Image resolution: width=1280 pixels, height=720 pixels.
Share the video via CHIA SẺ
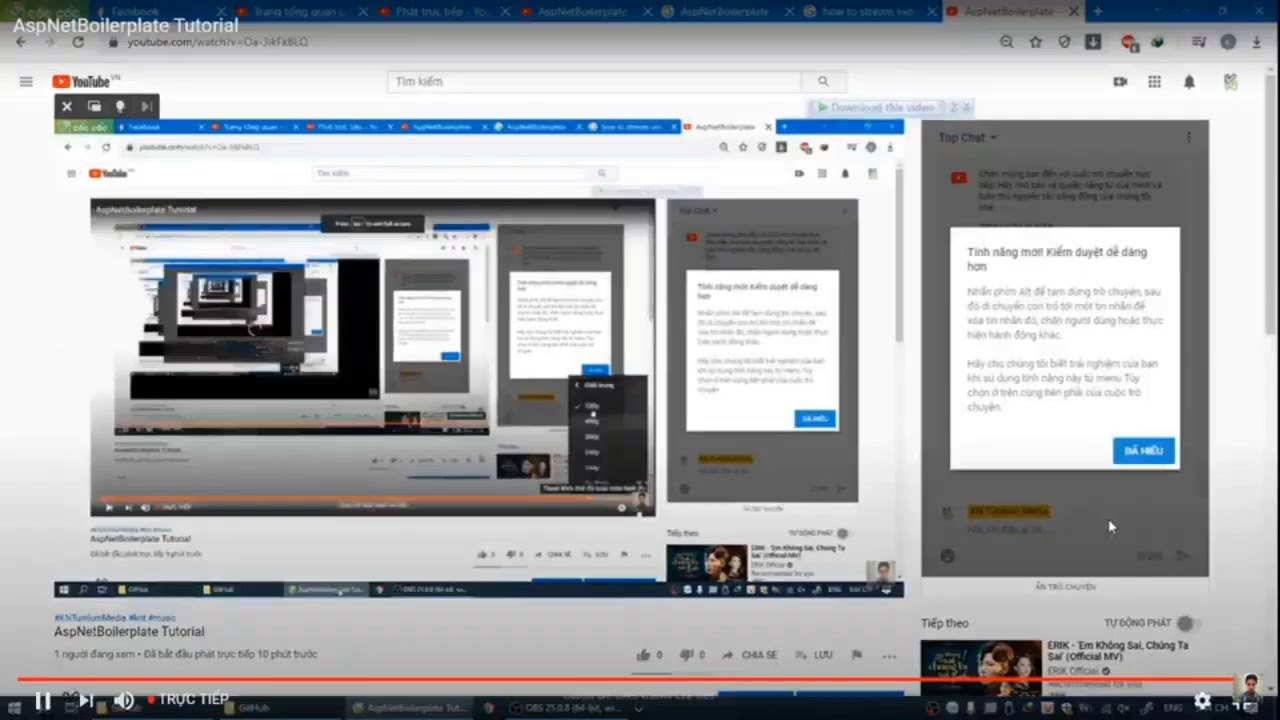pyautogui.click(x=749, y=655)
